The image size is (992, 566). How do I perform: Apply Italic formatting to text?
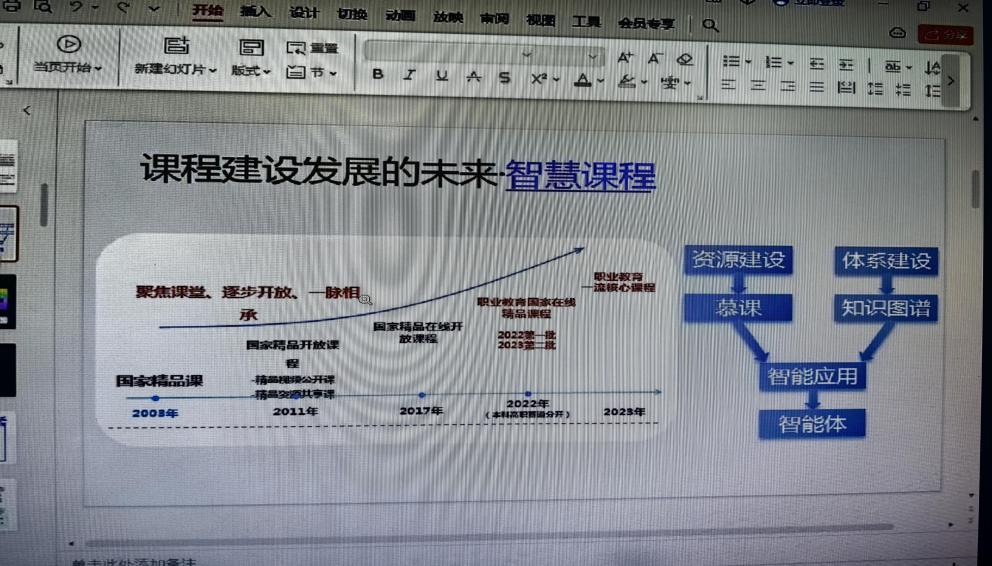pyautogui.click(x=409, y=76)
